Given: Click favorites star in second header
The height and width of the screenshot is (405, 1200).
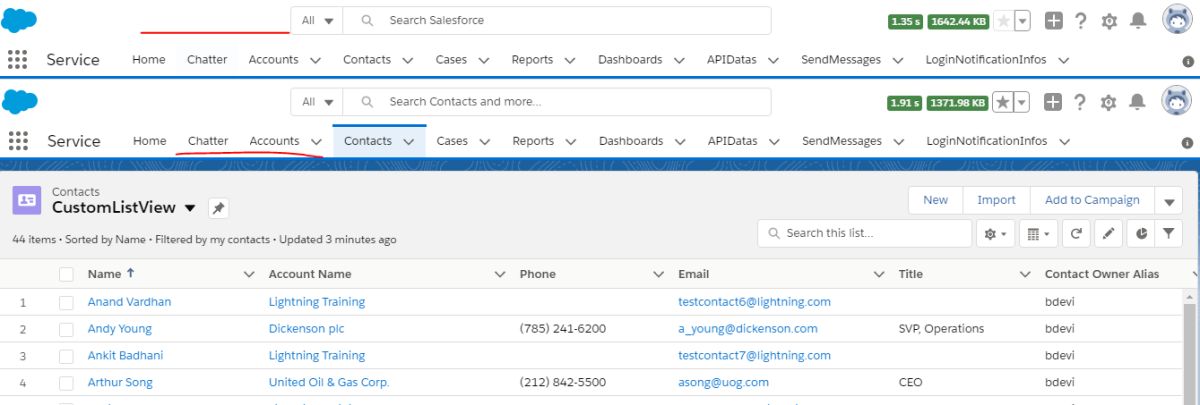Looking at the screenshot, I should click(1003, 102).
